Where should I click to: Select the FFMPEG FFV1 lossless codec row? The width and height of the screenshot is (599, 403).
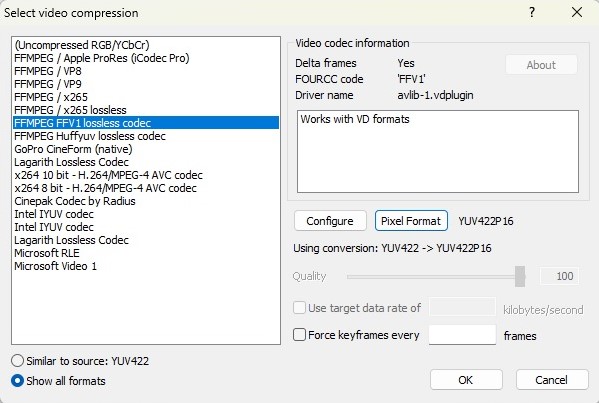click(146, 123)
